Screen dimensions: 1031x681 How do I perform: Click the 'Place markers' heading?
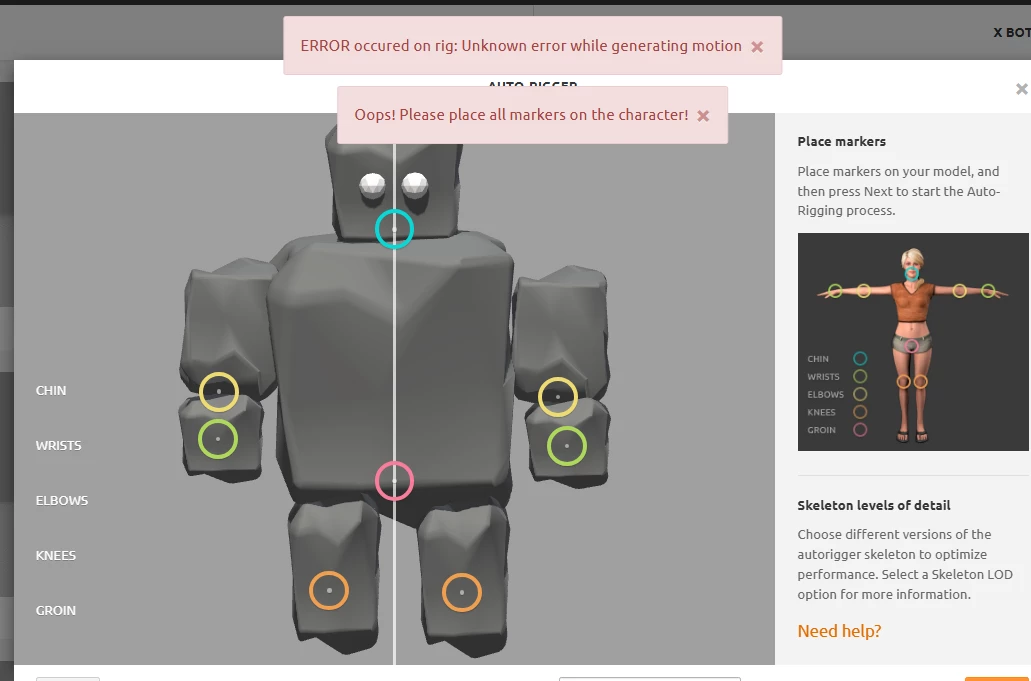(x=842, y=141)
